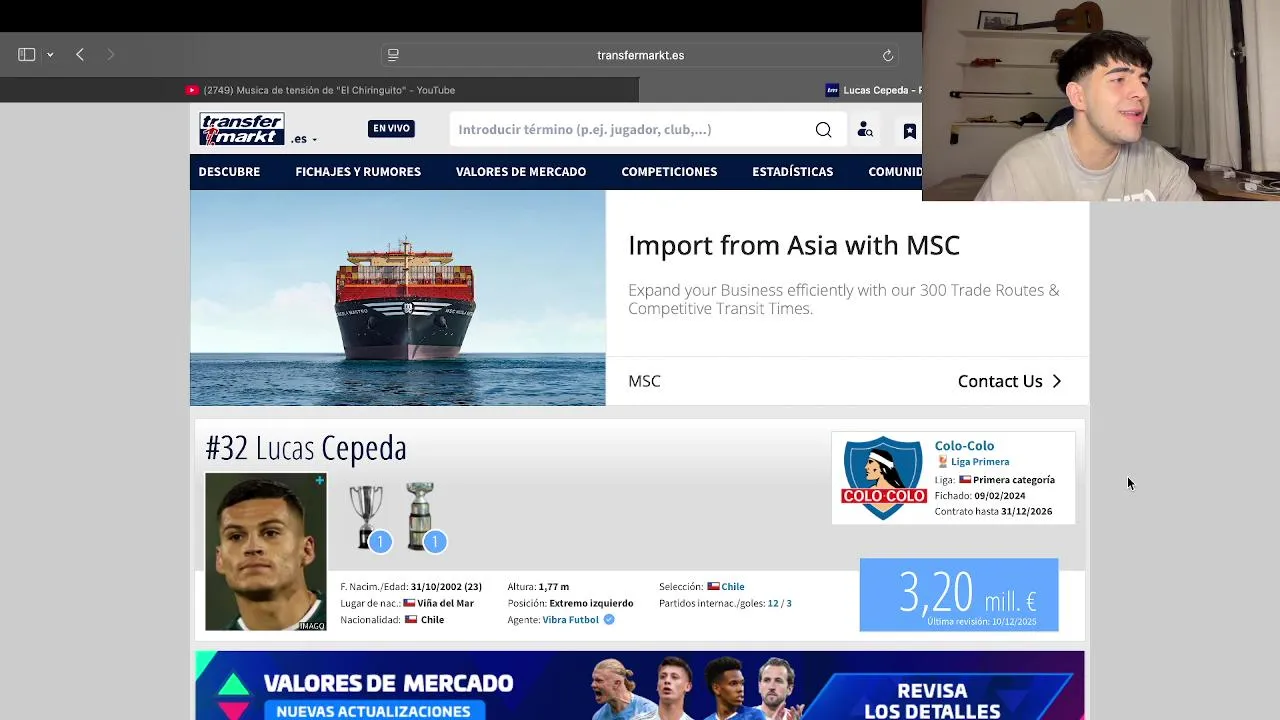1280x720 pixels.
Task: Open the ESTADÍSTICAS menu
Action: click(x=792, y=172)
